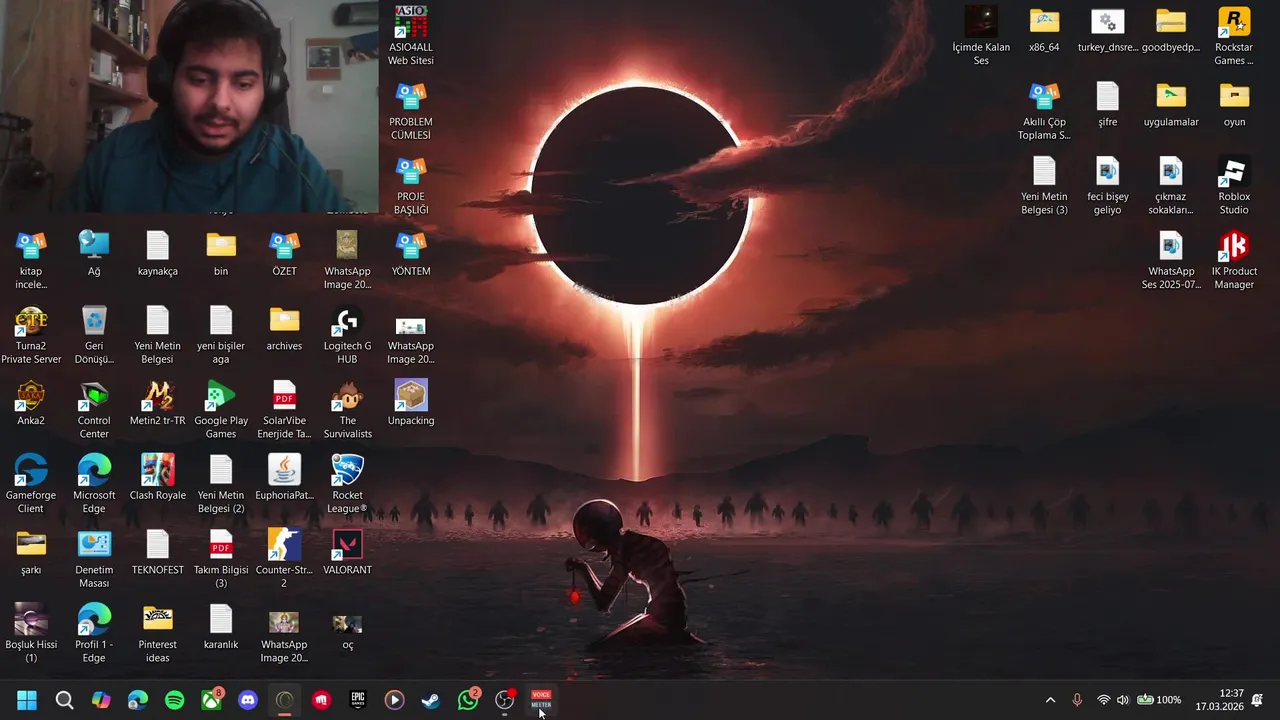Launch the Unpacking game icon

(x=411, y=402)
